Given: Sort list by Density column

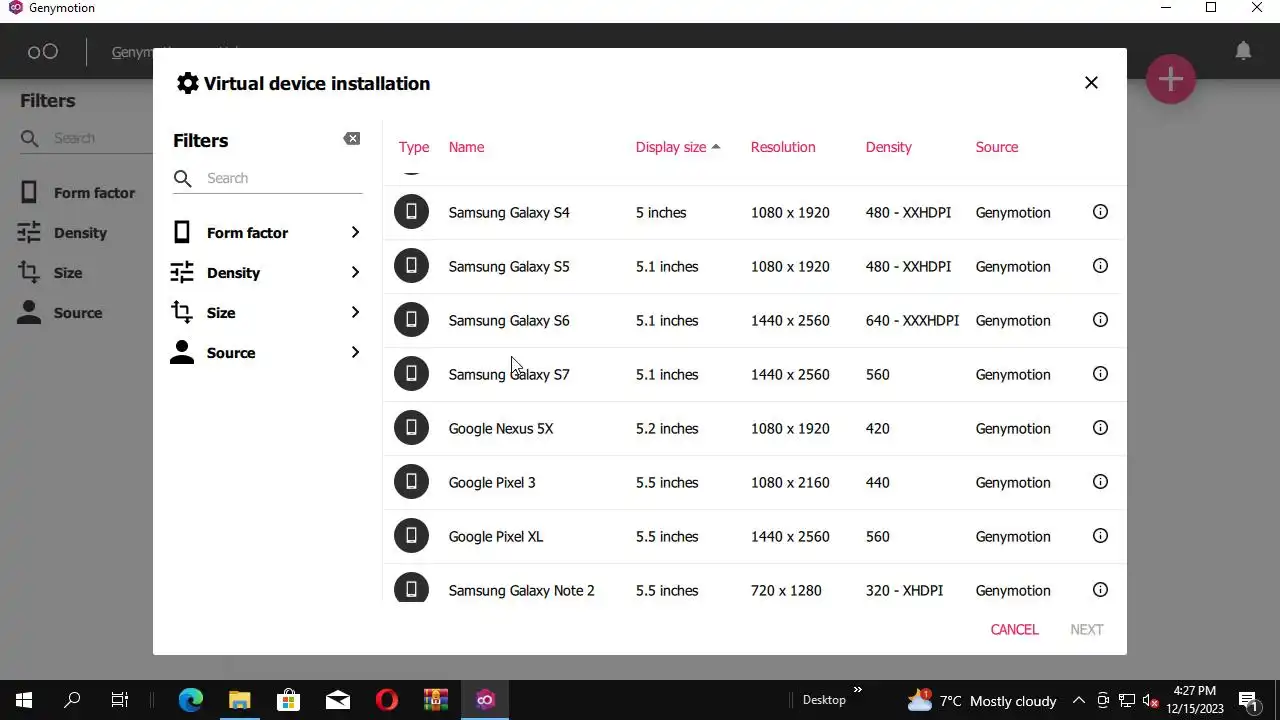Looking at the screenshot, I should coord(888,147).
